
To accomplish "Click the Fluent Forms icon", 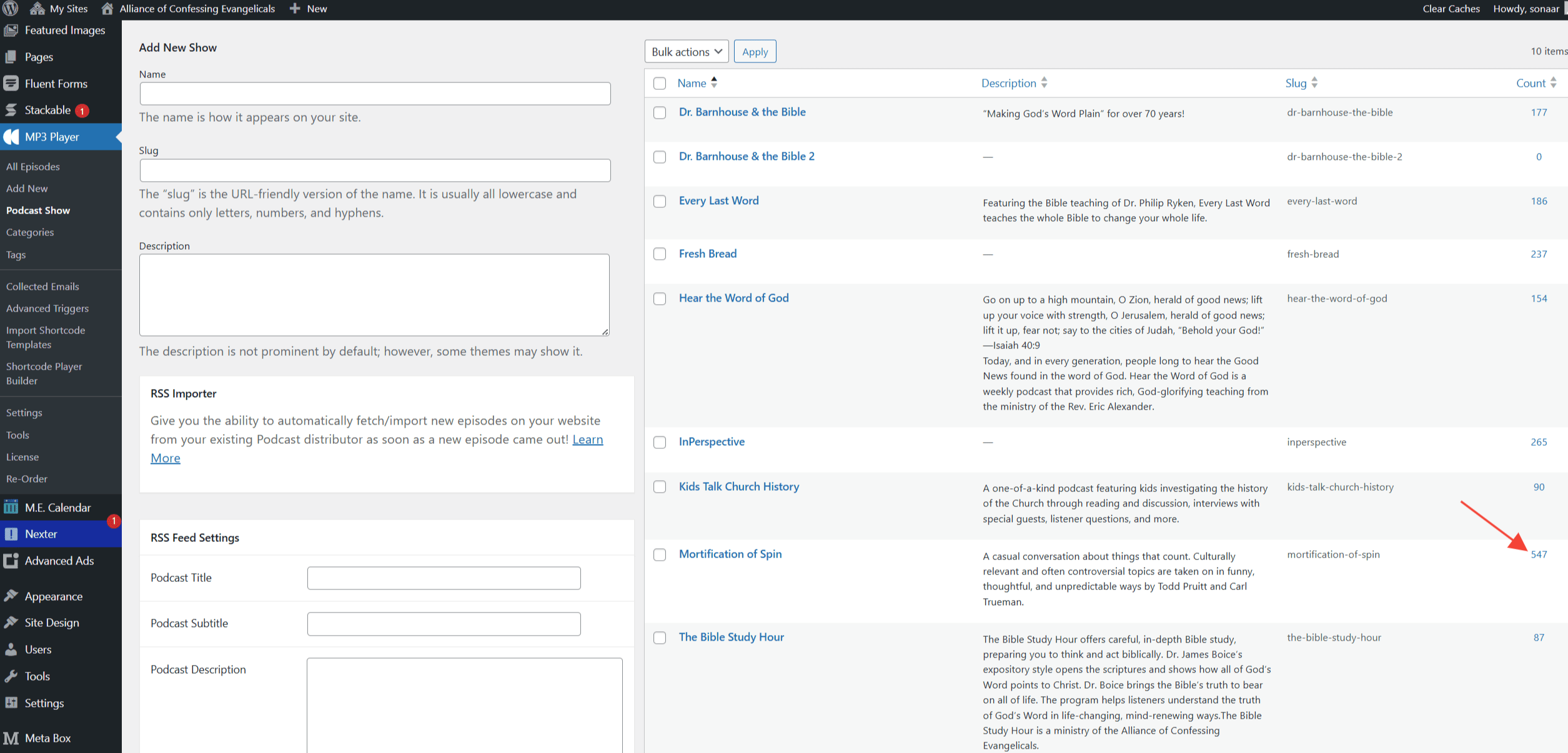I will (x=11, y=84).
